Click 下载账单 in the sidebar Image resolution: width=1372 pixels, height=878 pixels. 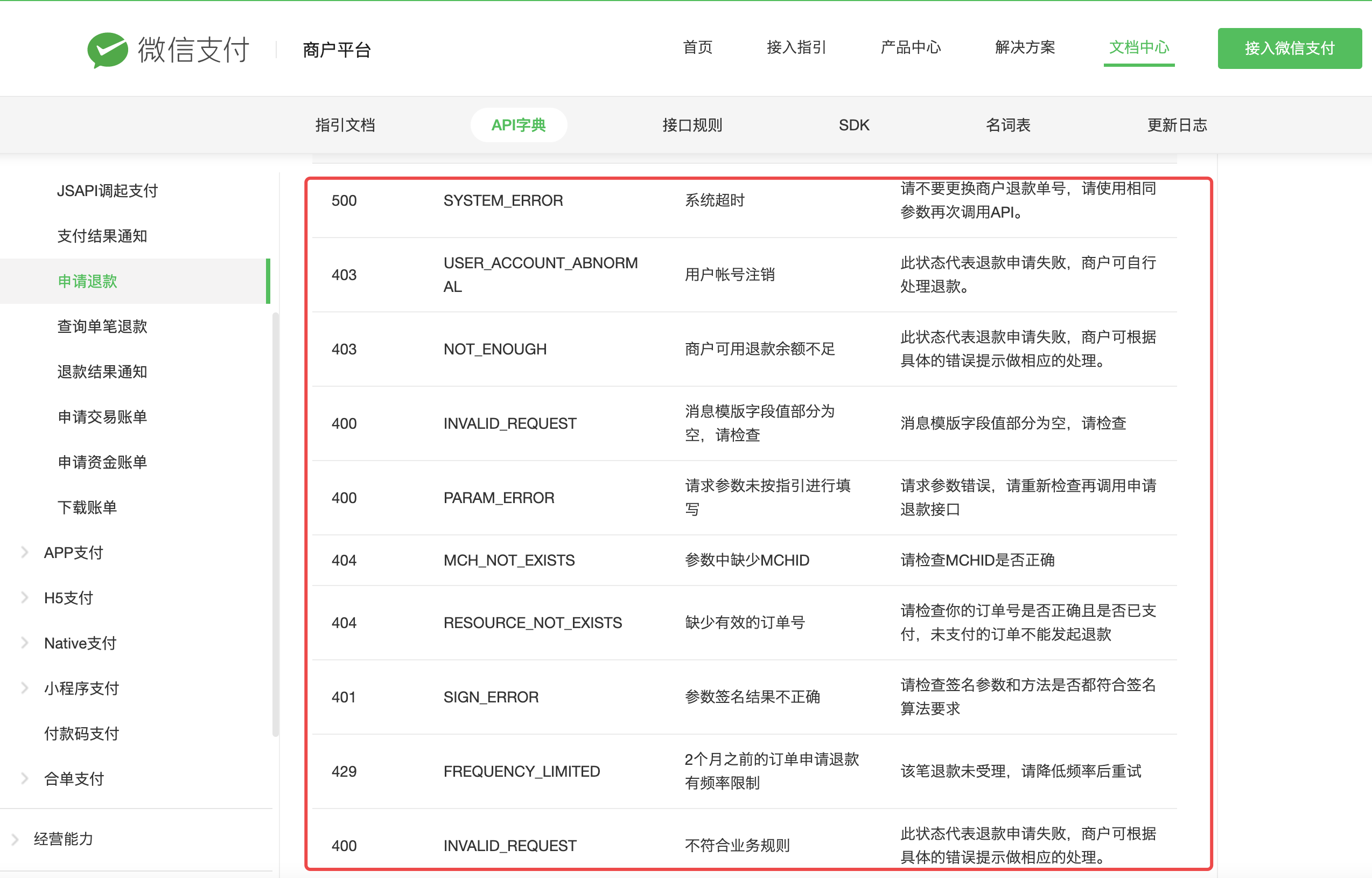click(x=87, y=507)
